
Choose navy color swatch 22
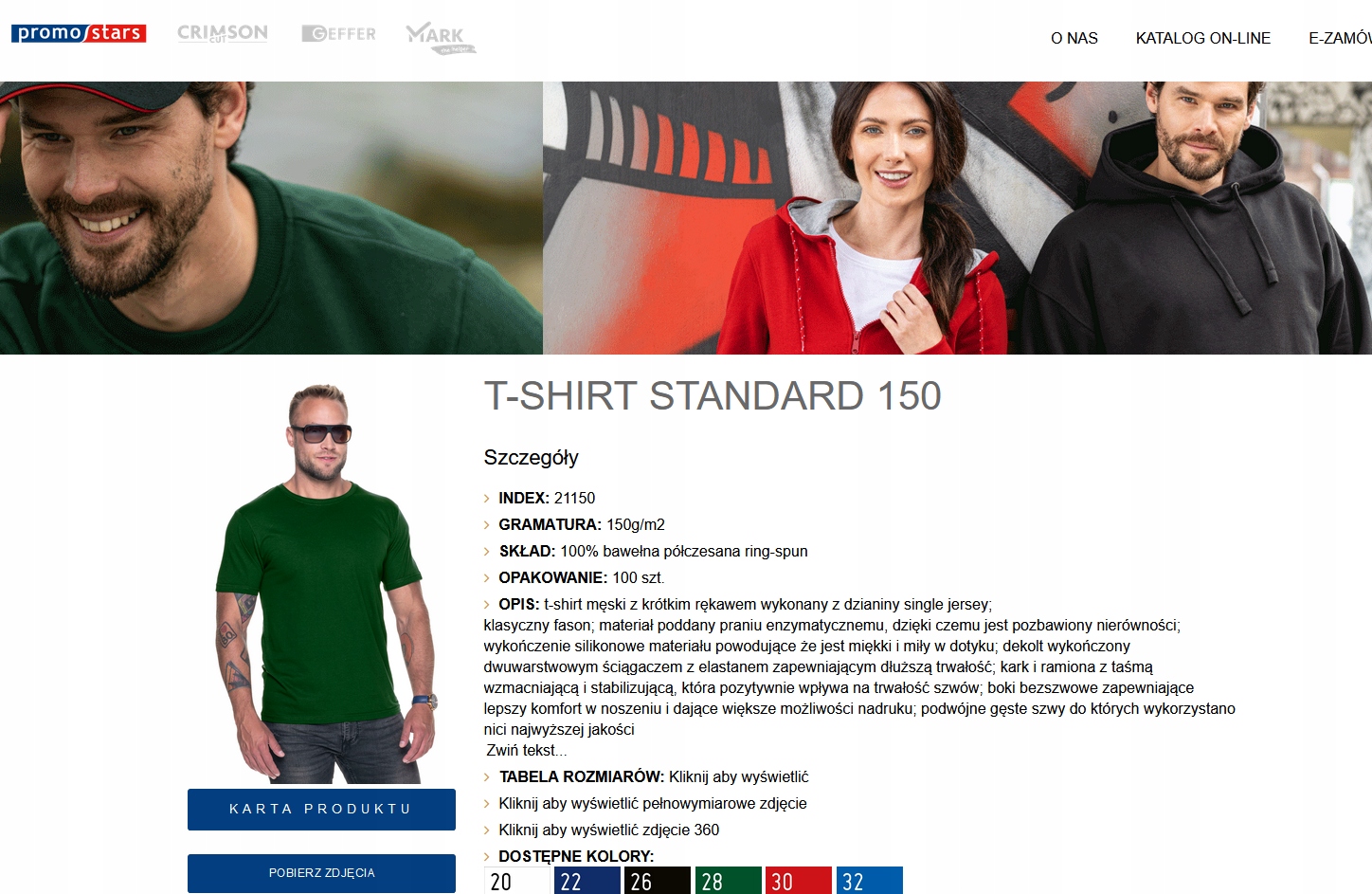click(587, 881)
